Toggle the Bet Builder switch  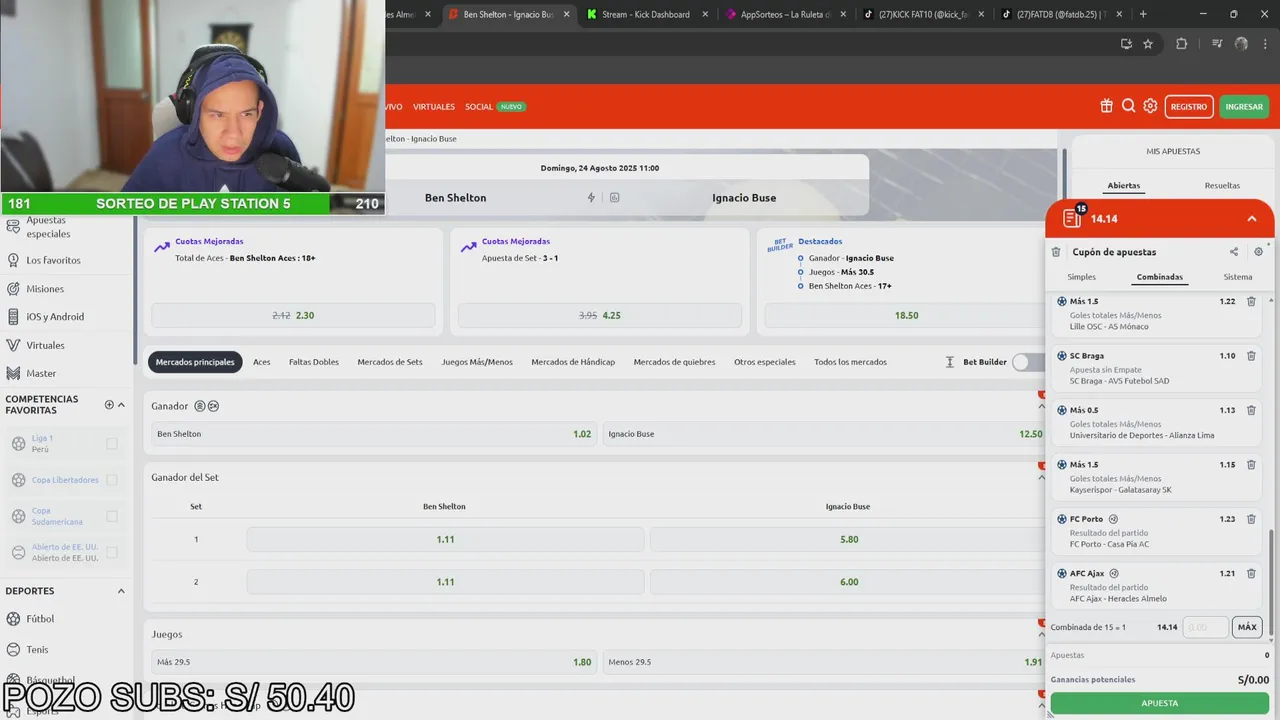[1027, 362]
